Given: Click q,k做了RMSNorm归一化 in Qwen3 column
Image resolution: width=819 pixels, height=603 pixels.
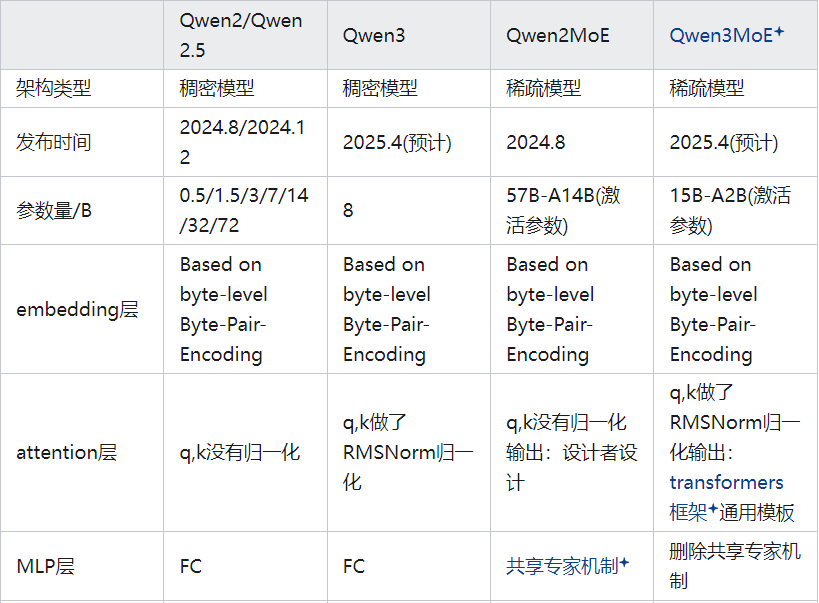Looking at the screenshot, I should click(x=408, y=453).
